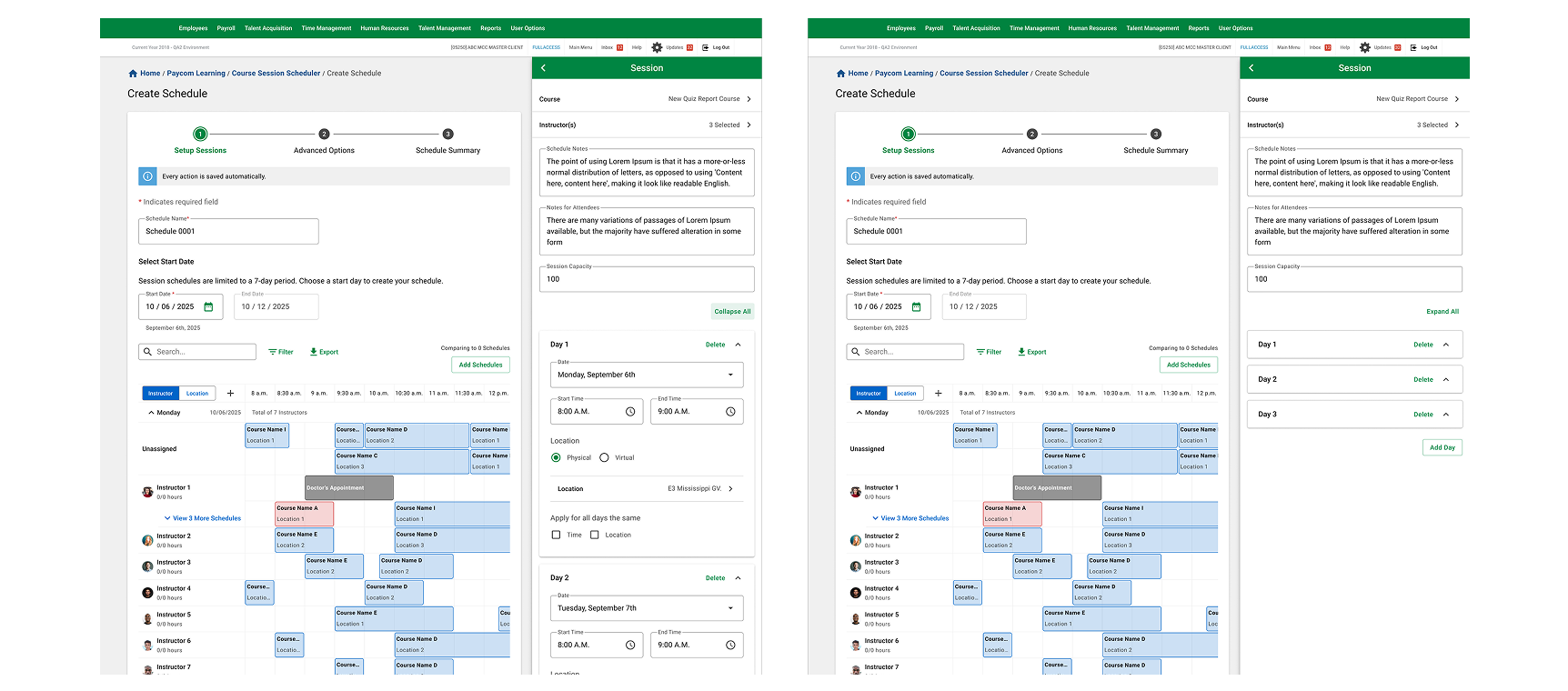This screenshot has height=691, width=1568.
Task: Click Day 1 End Time clock icon
Action: 730,412
